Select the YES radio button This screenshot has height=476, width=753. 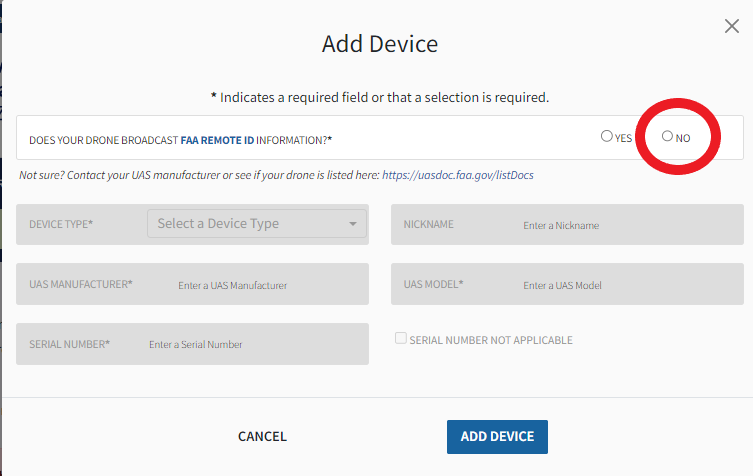click(607, 136)
